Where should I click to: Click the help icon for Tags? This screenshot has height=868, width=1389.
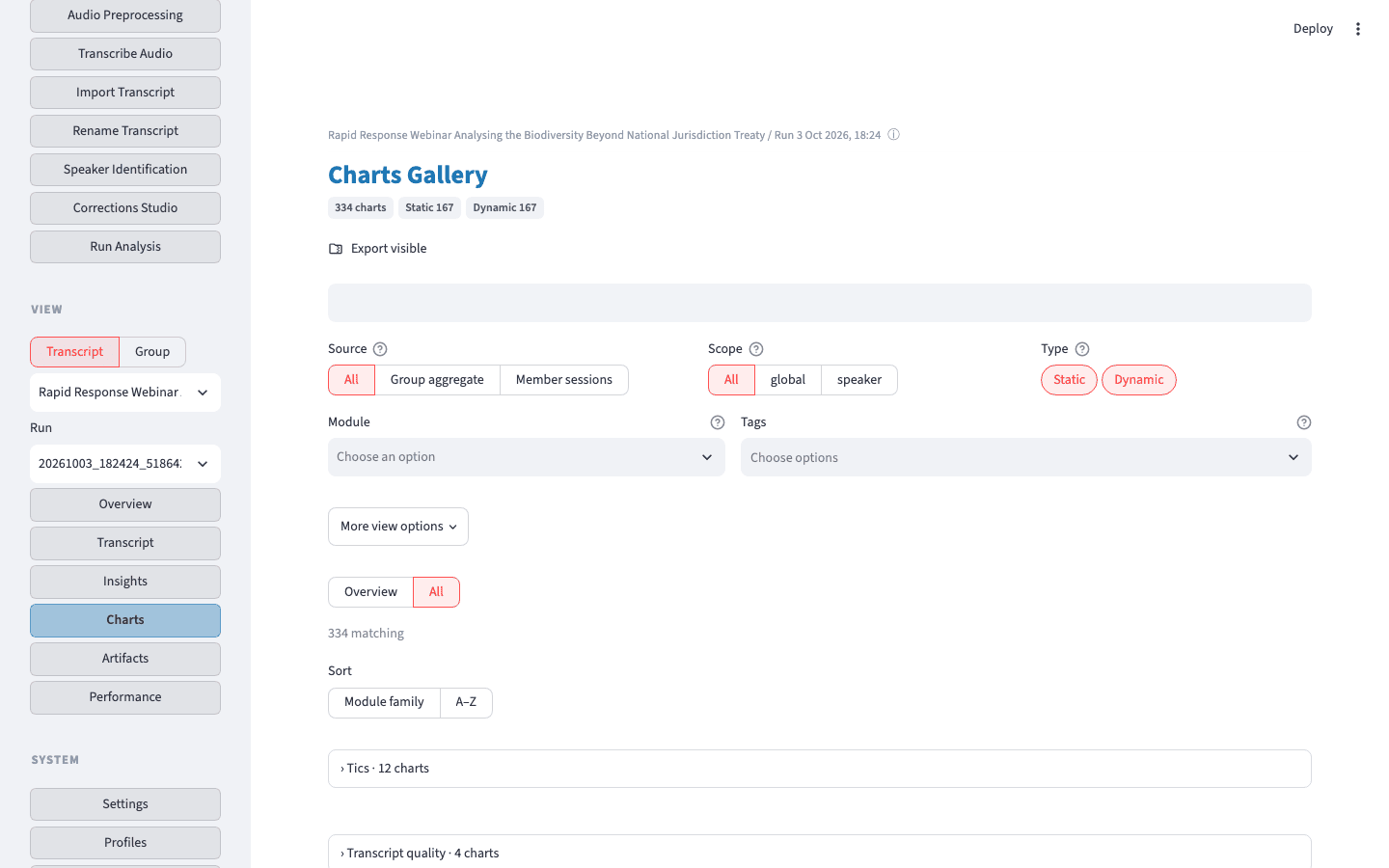point(1304,422)
